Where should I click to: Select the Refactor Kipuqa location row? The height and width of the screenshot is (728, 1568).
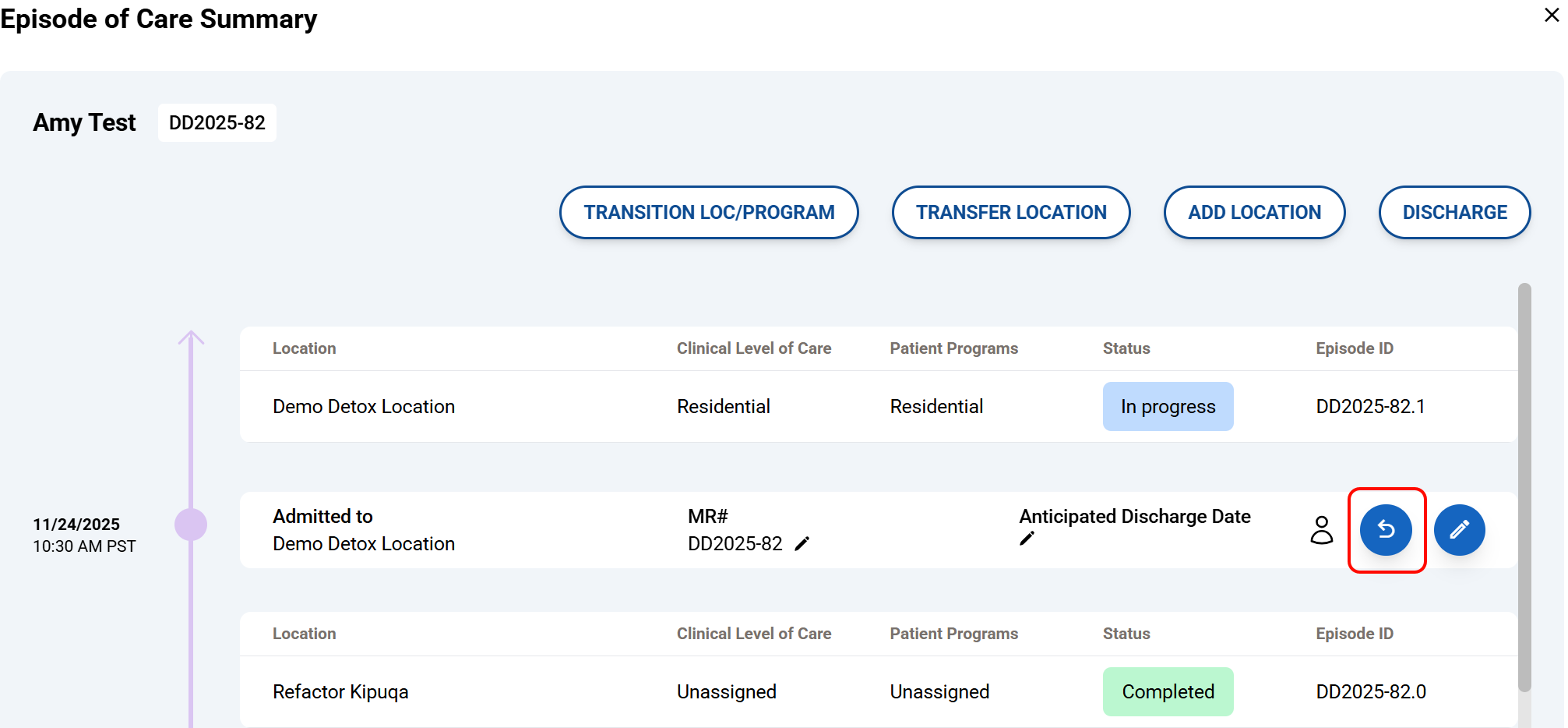[x=340, y=691]
